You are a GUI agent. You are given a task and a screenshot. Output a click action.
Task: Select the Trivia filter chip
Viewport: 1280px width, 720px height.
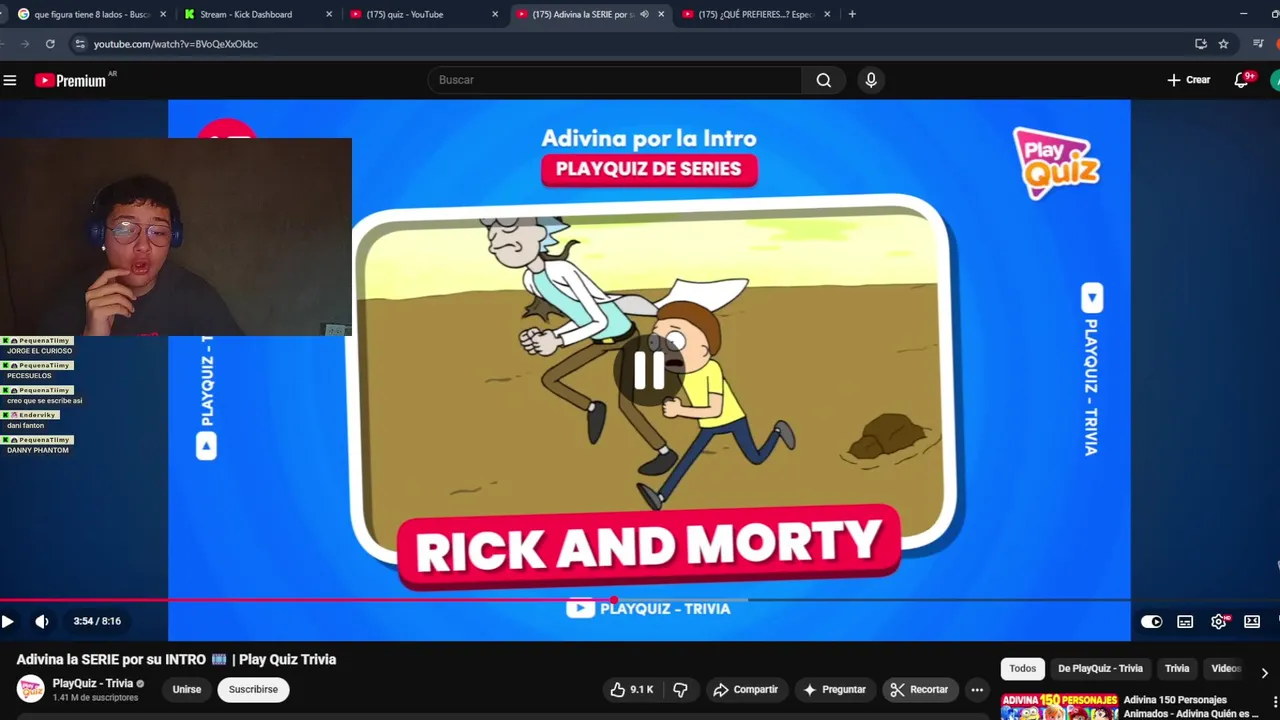click(1177, 668)
